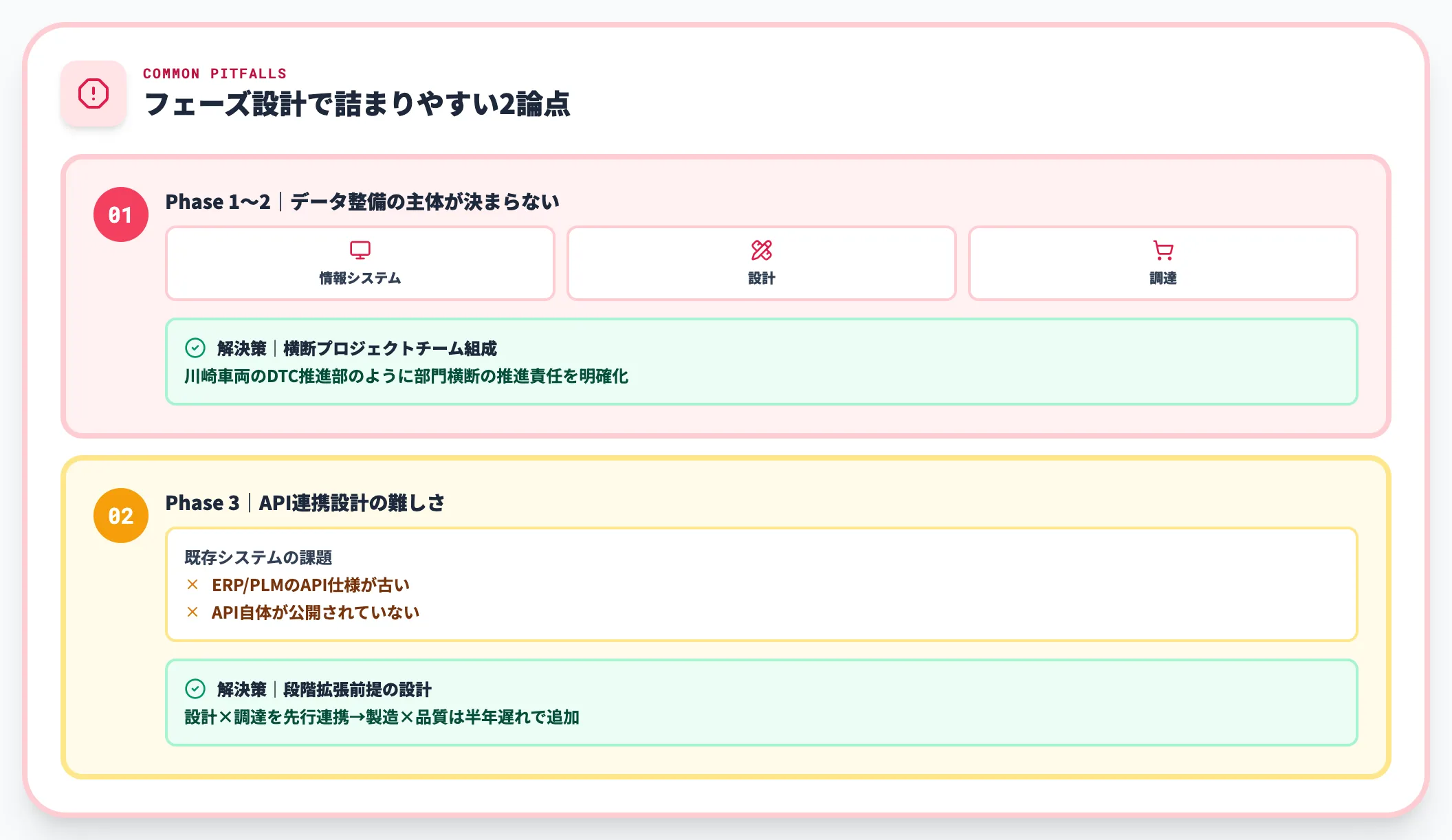Select the monitor icon above 情報システム
The width and height of the screenshot is (1452, 840).
click(360, 250)
